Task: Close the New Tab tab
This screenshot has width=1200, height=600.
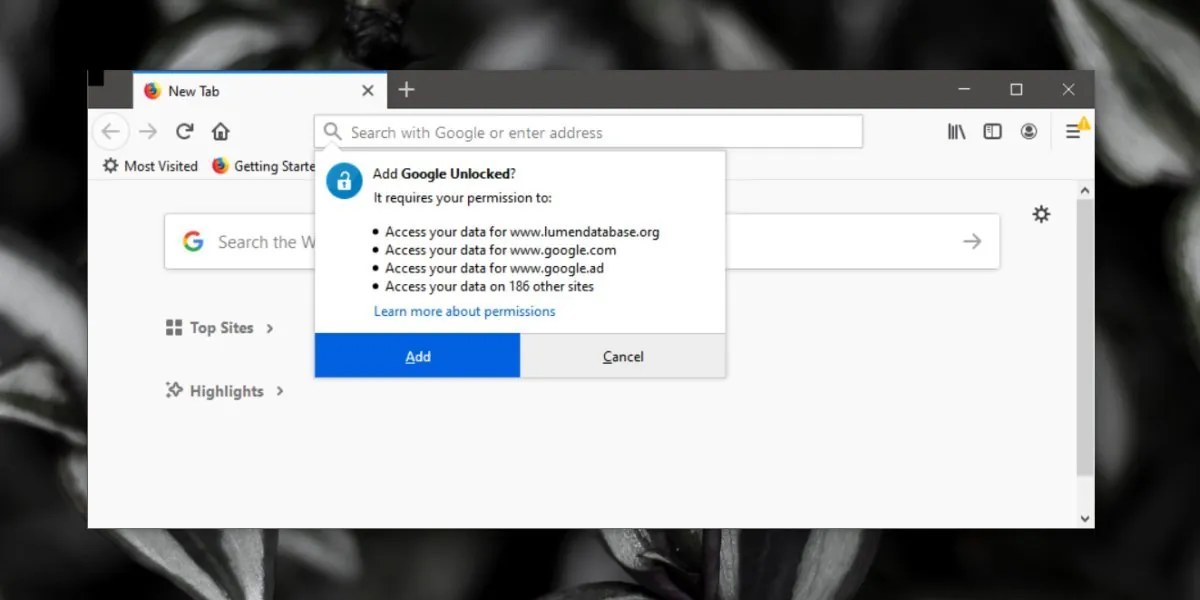Action: [367, 90]
